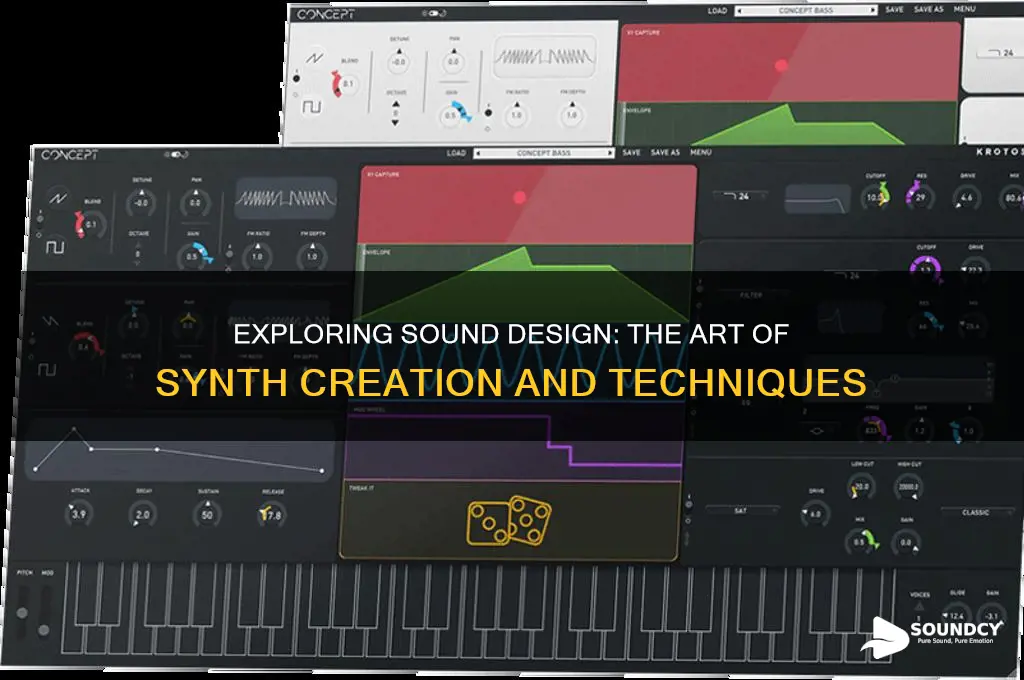Select square waveform in light Concept window

311,106
